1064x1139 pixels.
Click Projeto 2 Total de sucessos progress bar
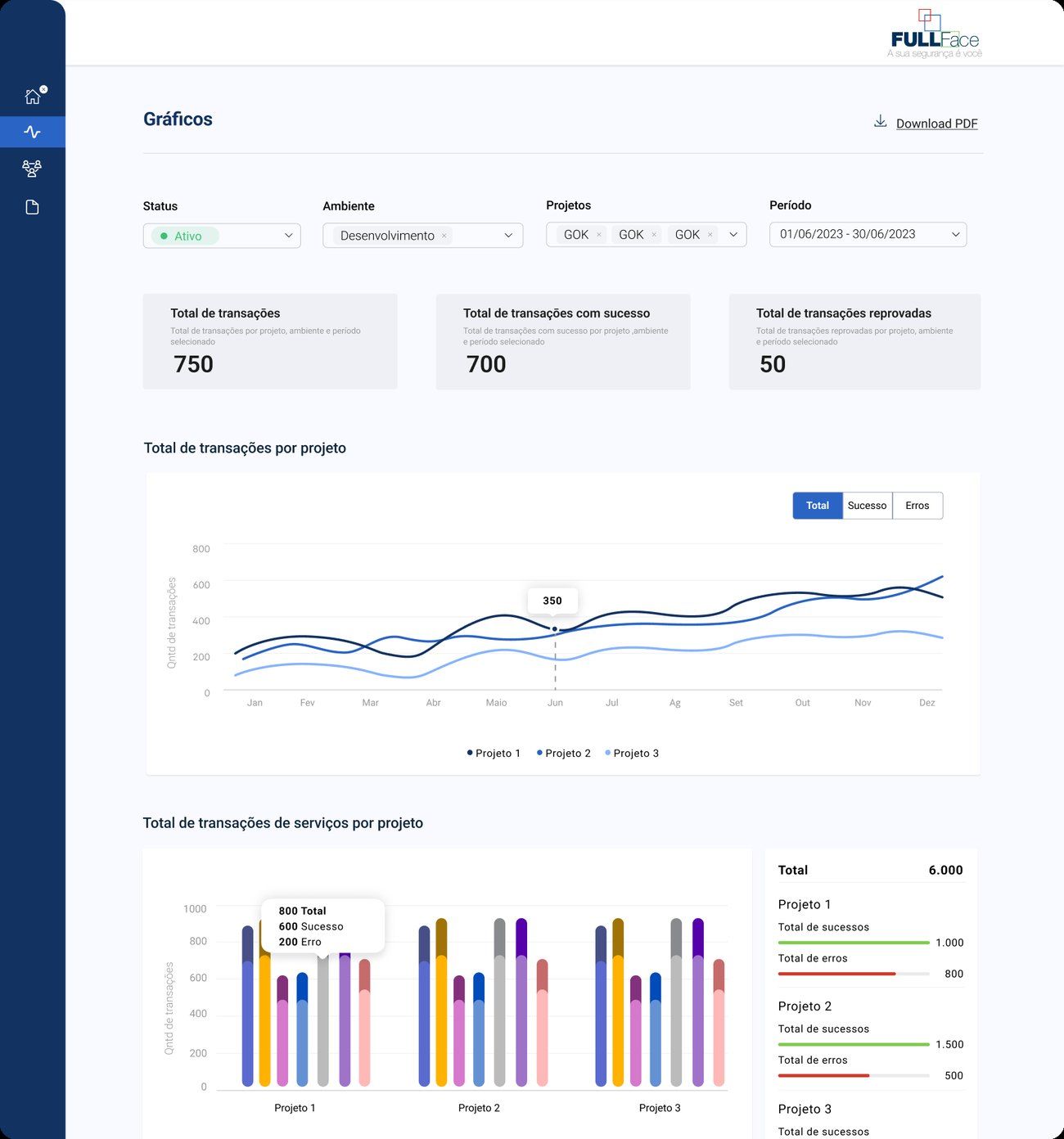[854, 1044]
